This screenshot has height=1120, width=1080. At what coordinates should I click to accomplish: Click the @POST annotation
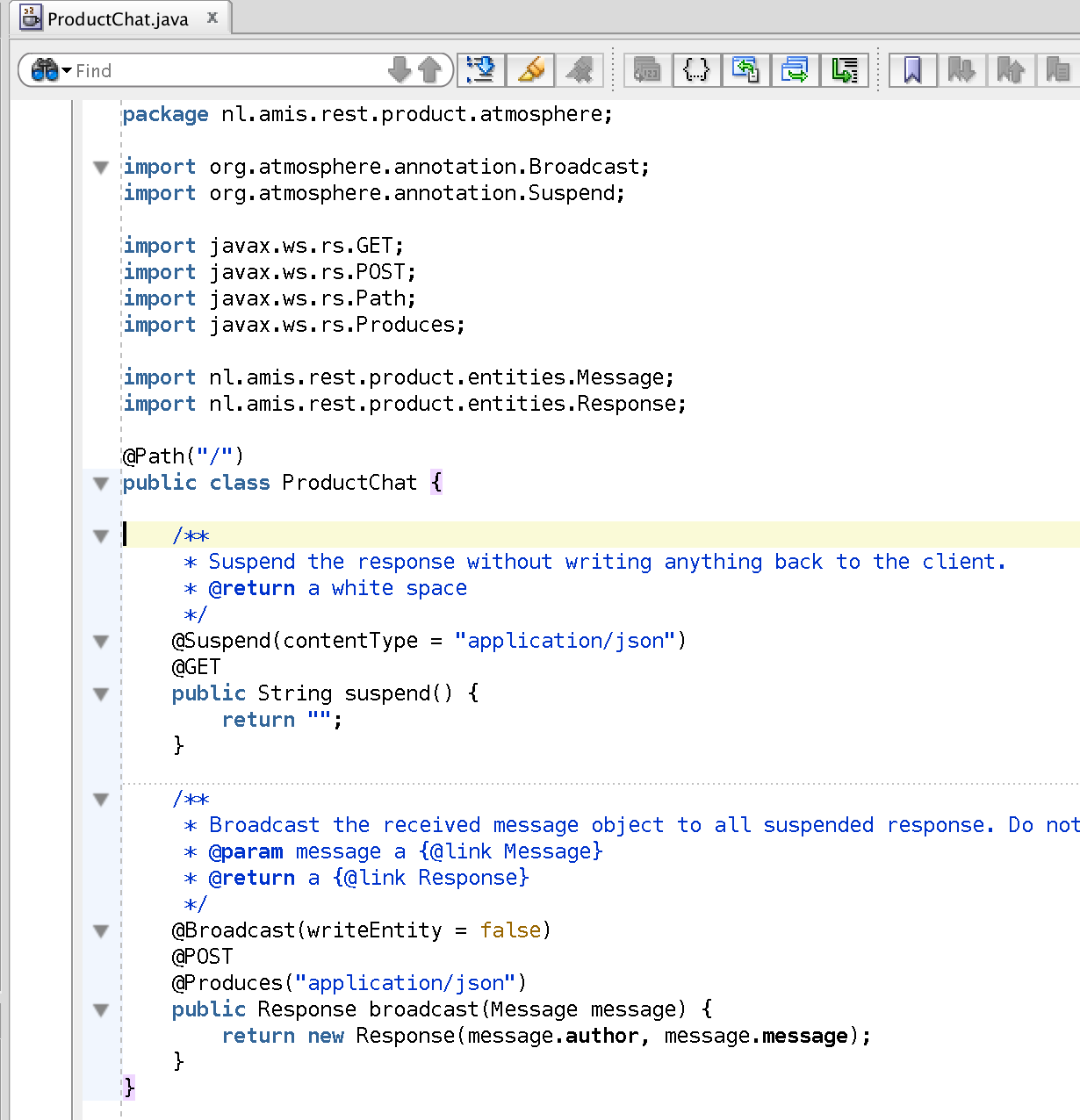202,957
